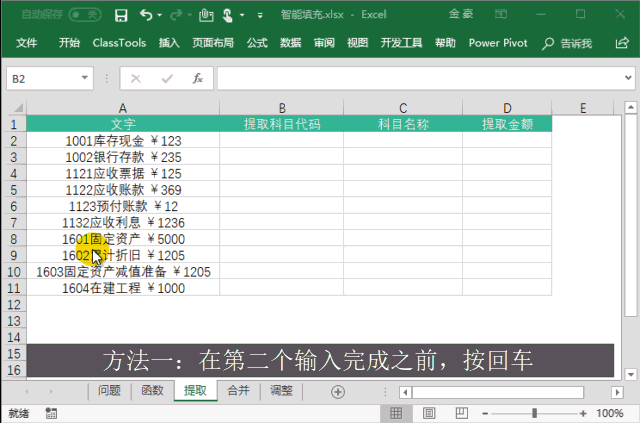The image size is (640, 423).
Task: Select column D header
Action: (507, 108)
